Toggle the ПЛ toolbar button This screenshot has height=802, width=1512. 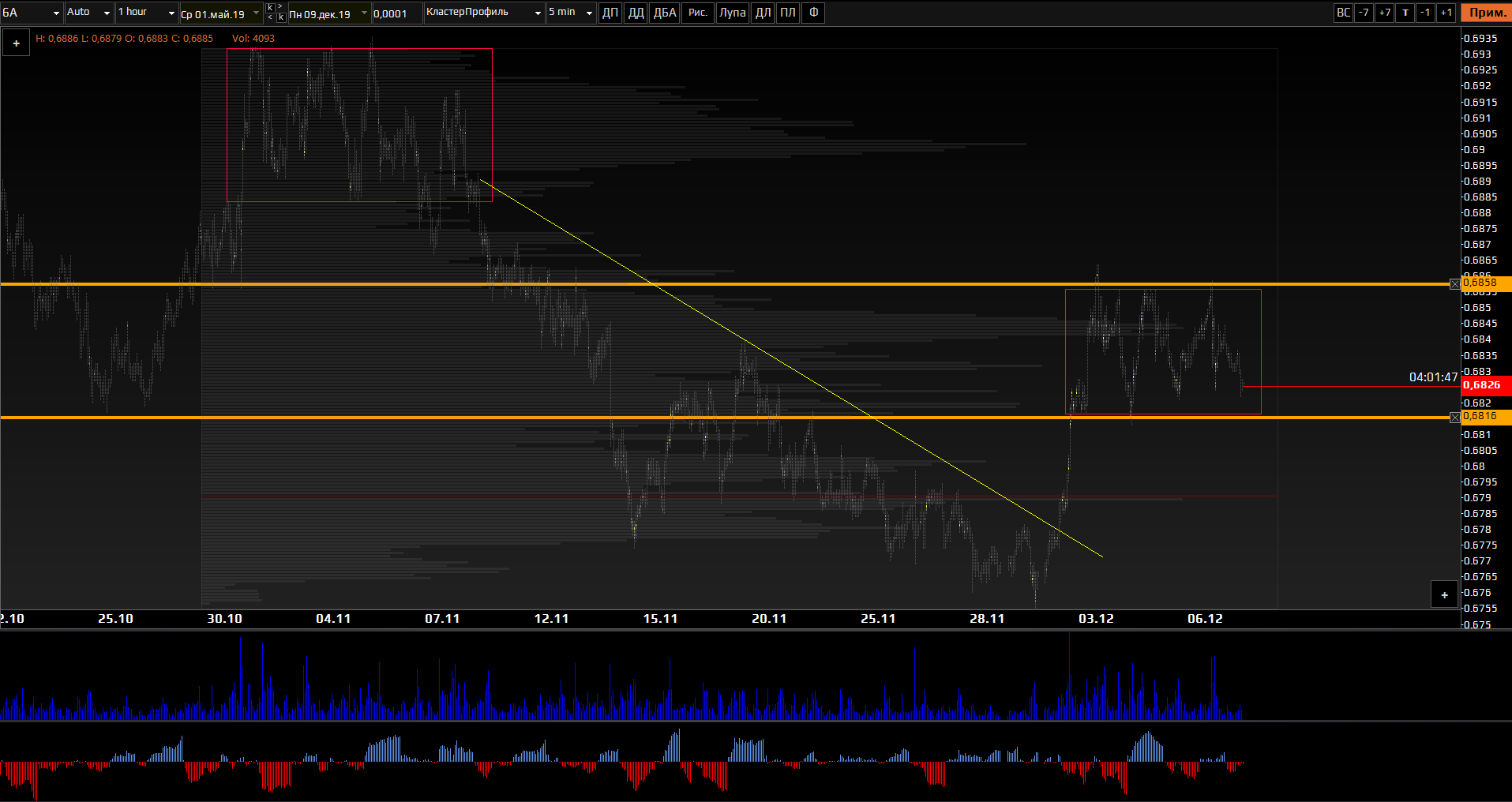[x=788, y=13]
